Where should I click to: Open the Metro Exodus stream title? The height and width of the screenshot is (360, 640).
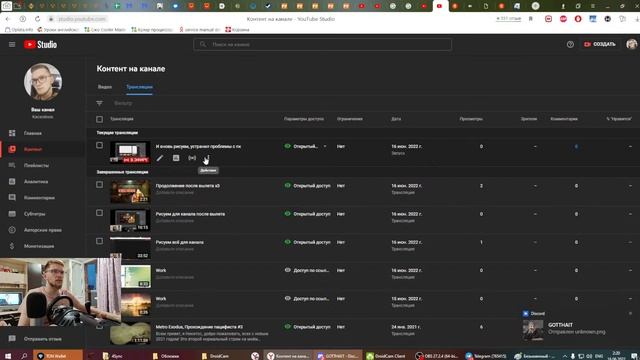(x=199, y=327)
